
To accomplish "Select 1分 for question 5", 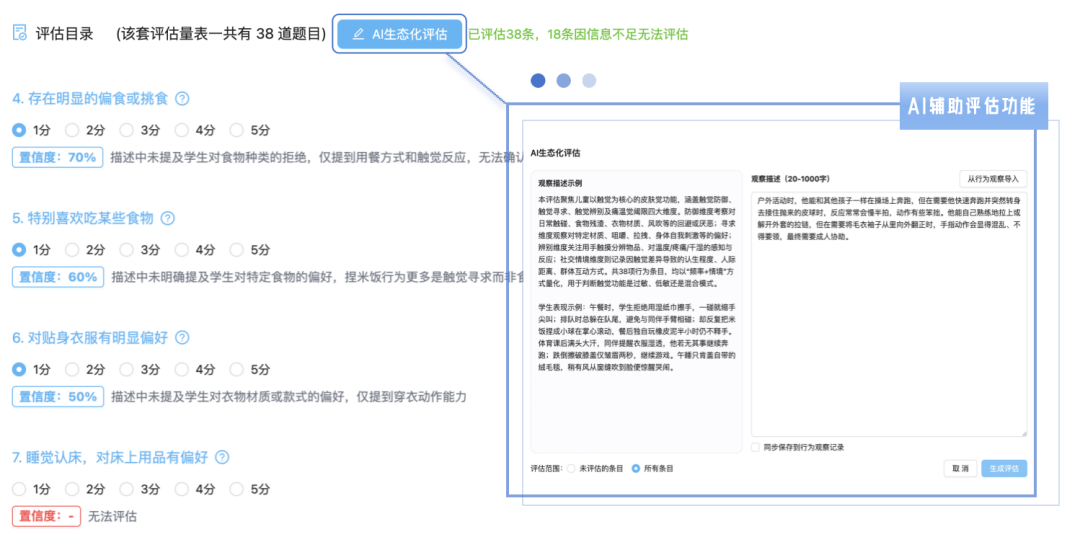I will tap(19, 249).
